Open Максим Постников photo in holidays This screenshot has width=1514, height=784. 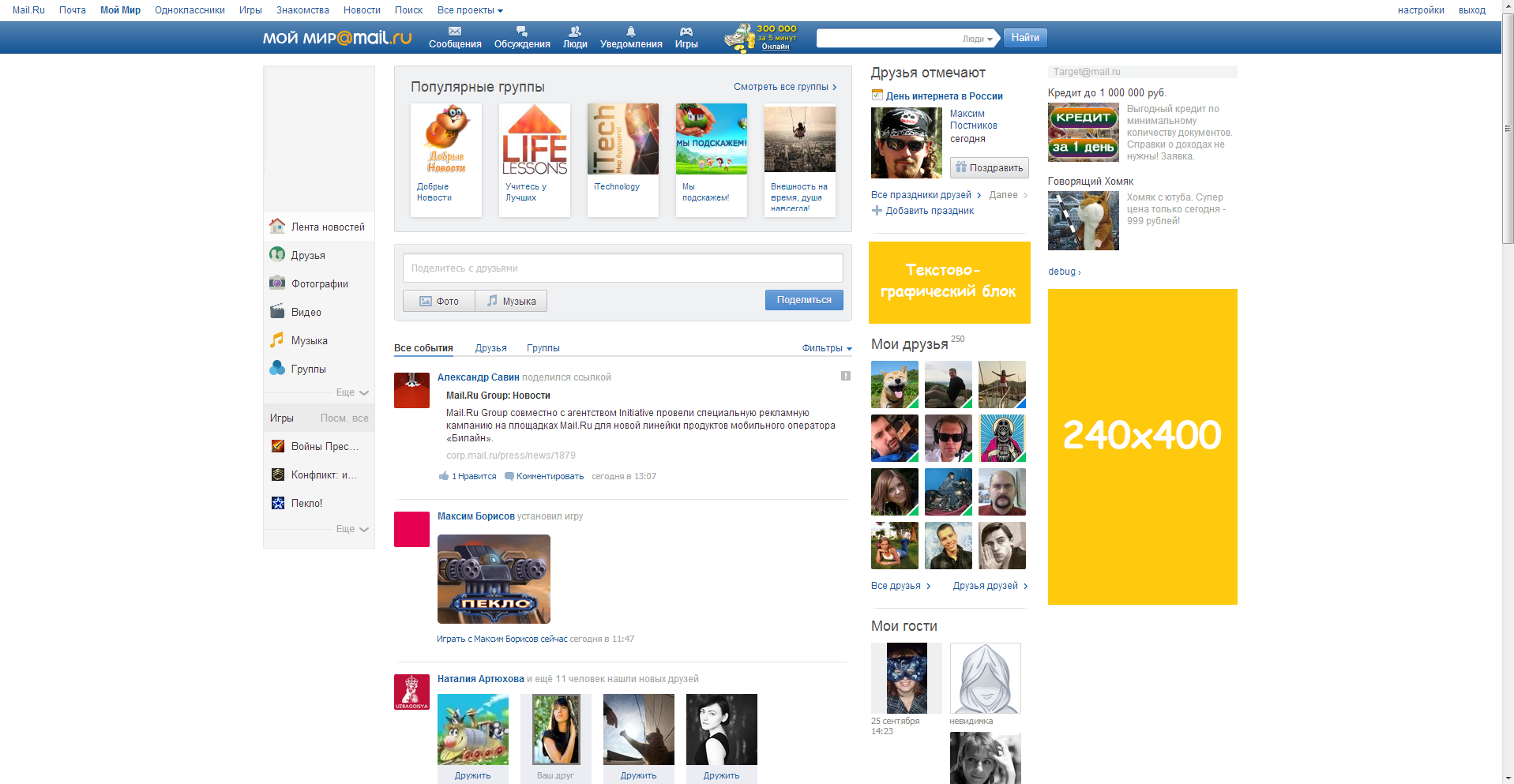[x=907, y=143]
